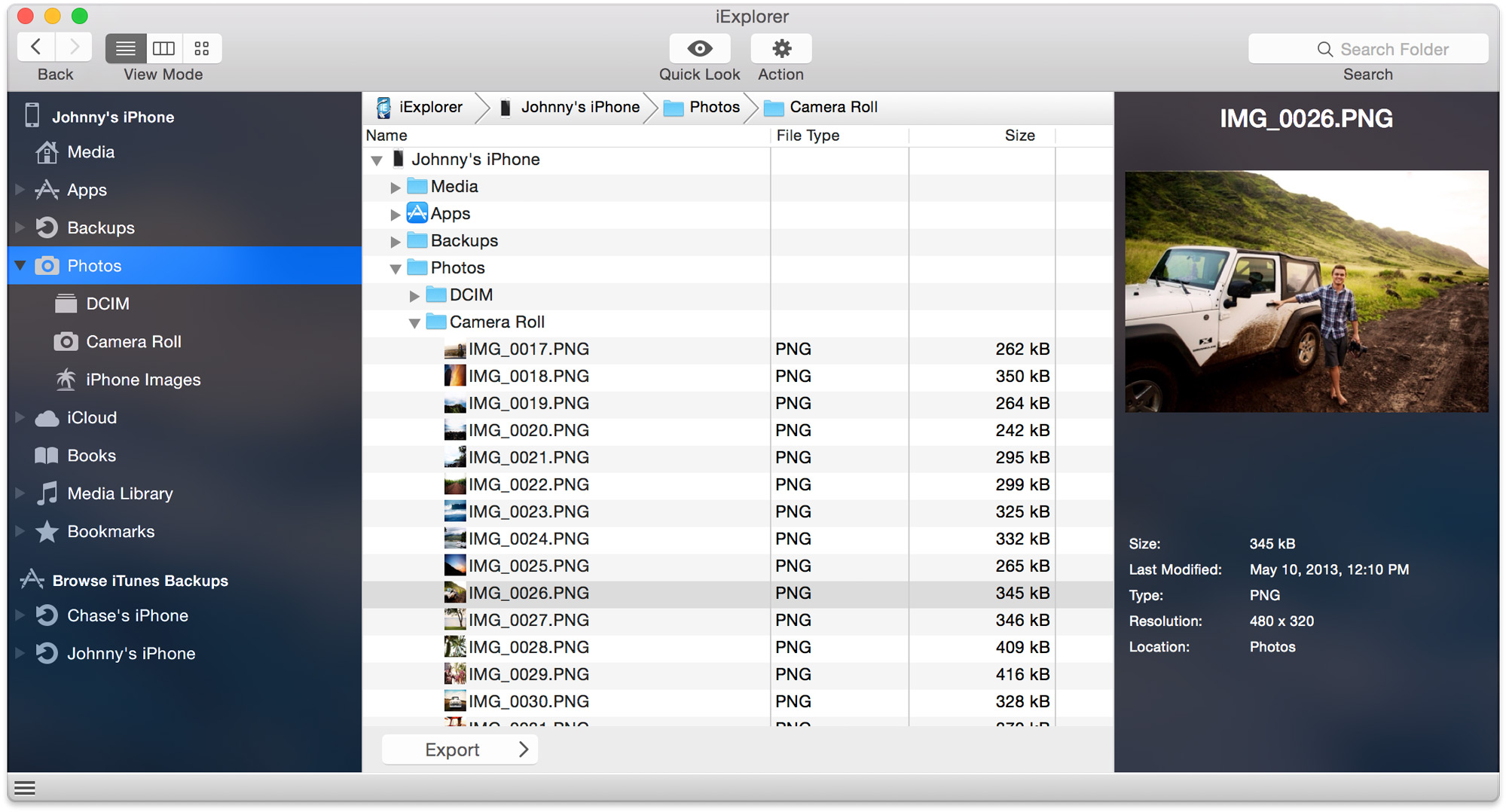Screen dimensions: 1506x812
Task: Expand iCloud in the sidebar
Action: pyautogui.click(x=20, y=417)
